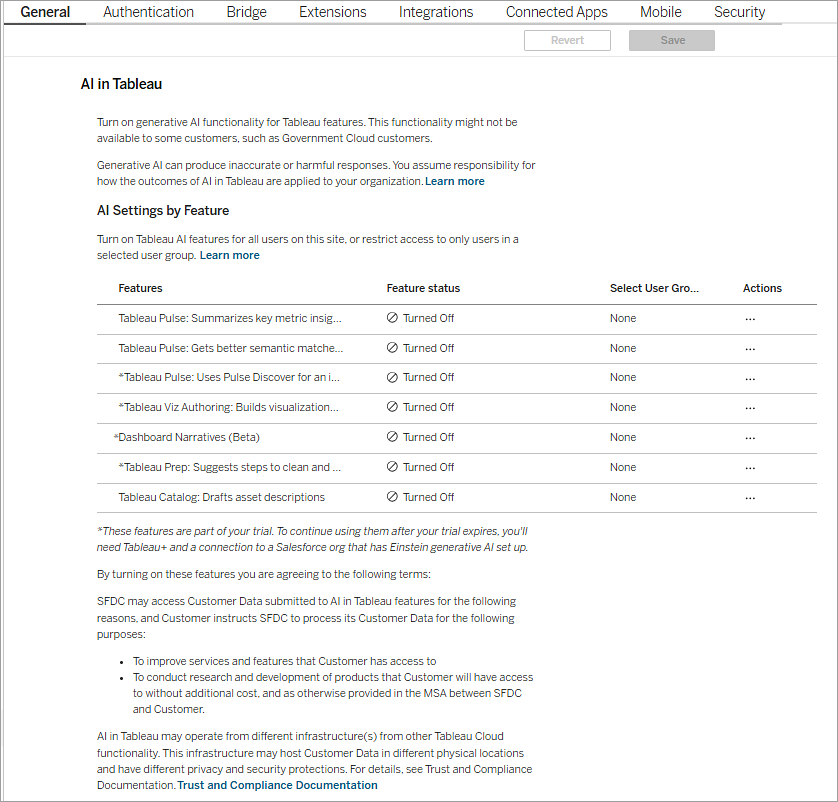
Task: Switch to the Authentication tab
Action: tap(148, 12)
